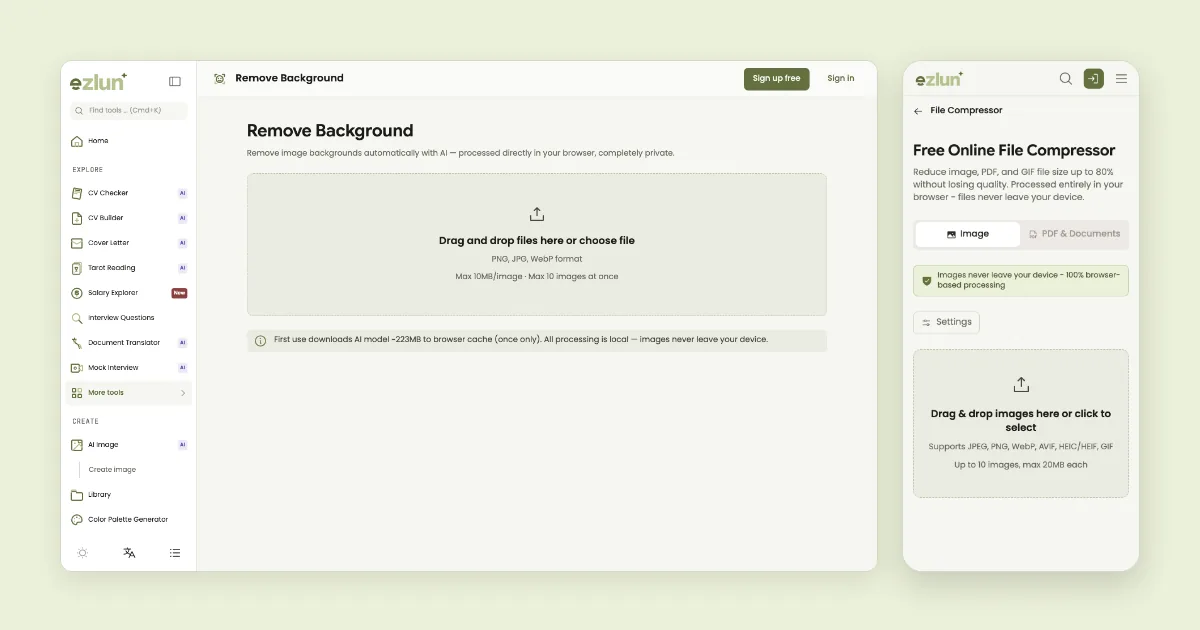
Task: Click the drag & drop images upload area
Action: point(1021,423)
